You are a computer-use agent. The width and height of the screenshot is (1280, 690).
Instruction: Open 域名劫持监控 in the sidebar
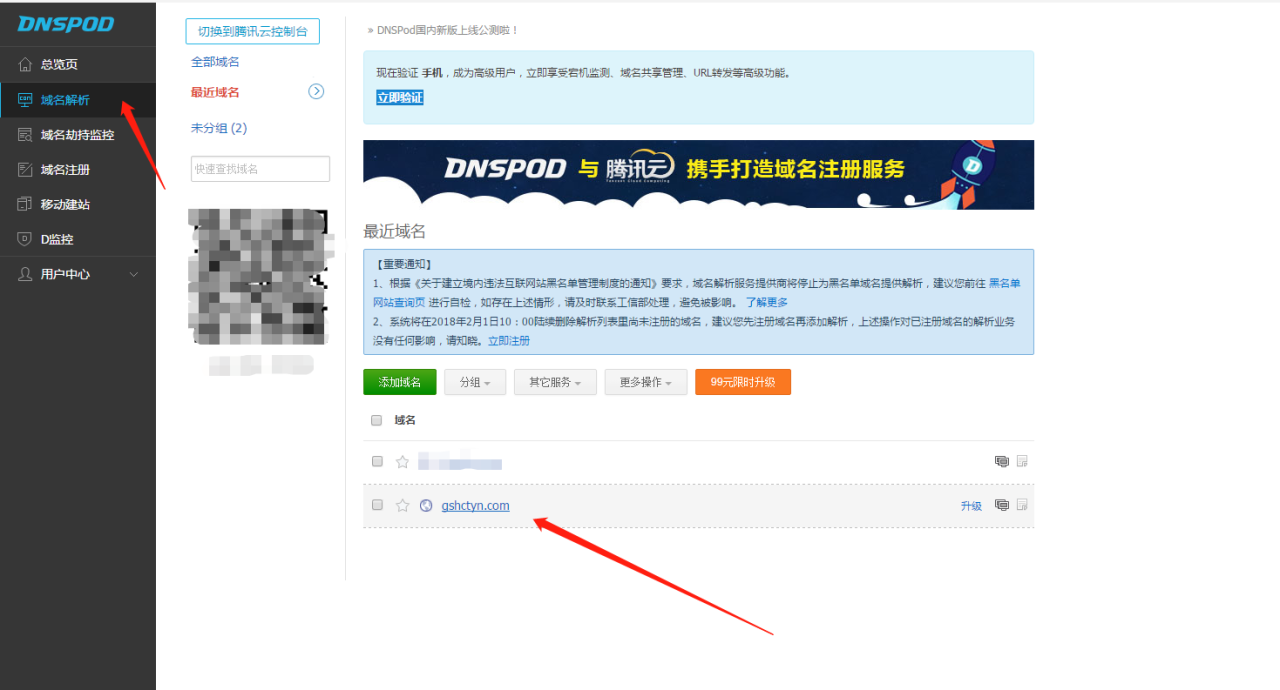tap(78, 135)
